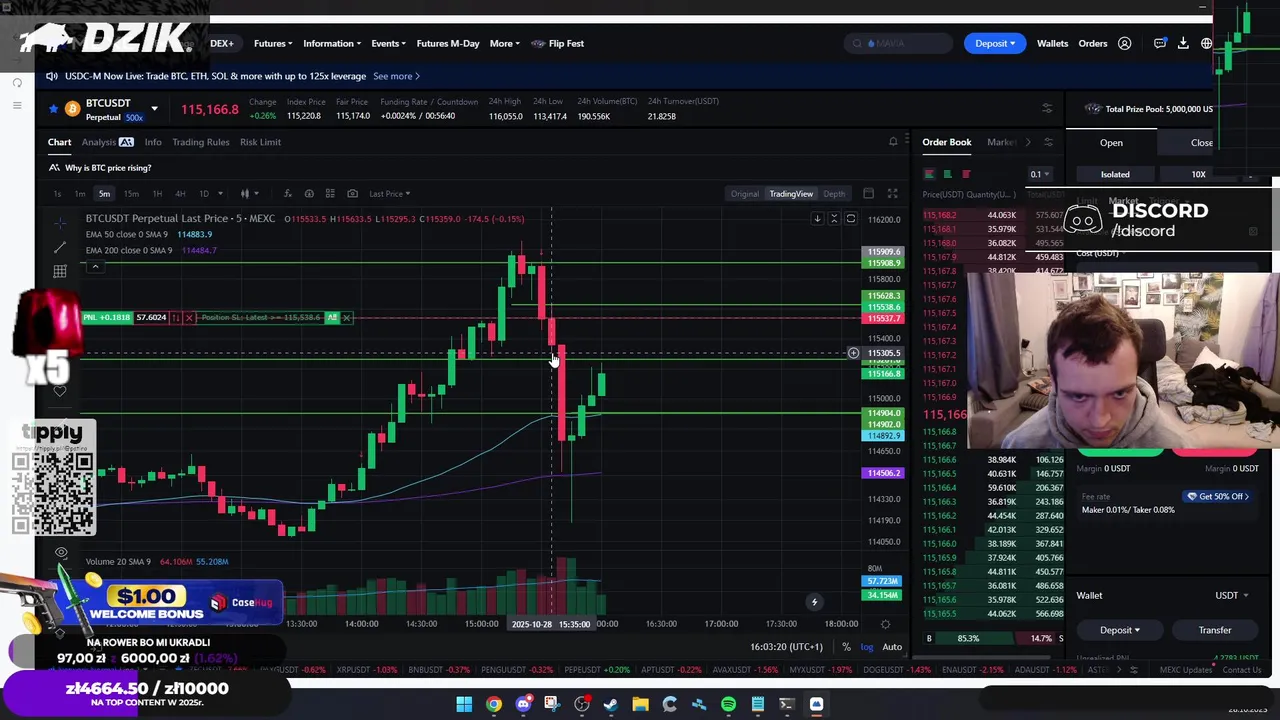
Task: Open the Futures menu dropdown
Action: click(x=273, y=43)
